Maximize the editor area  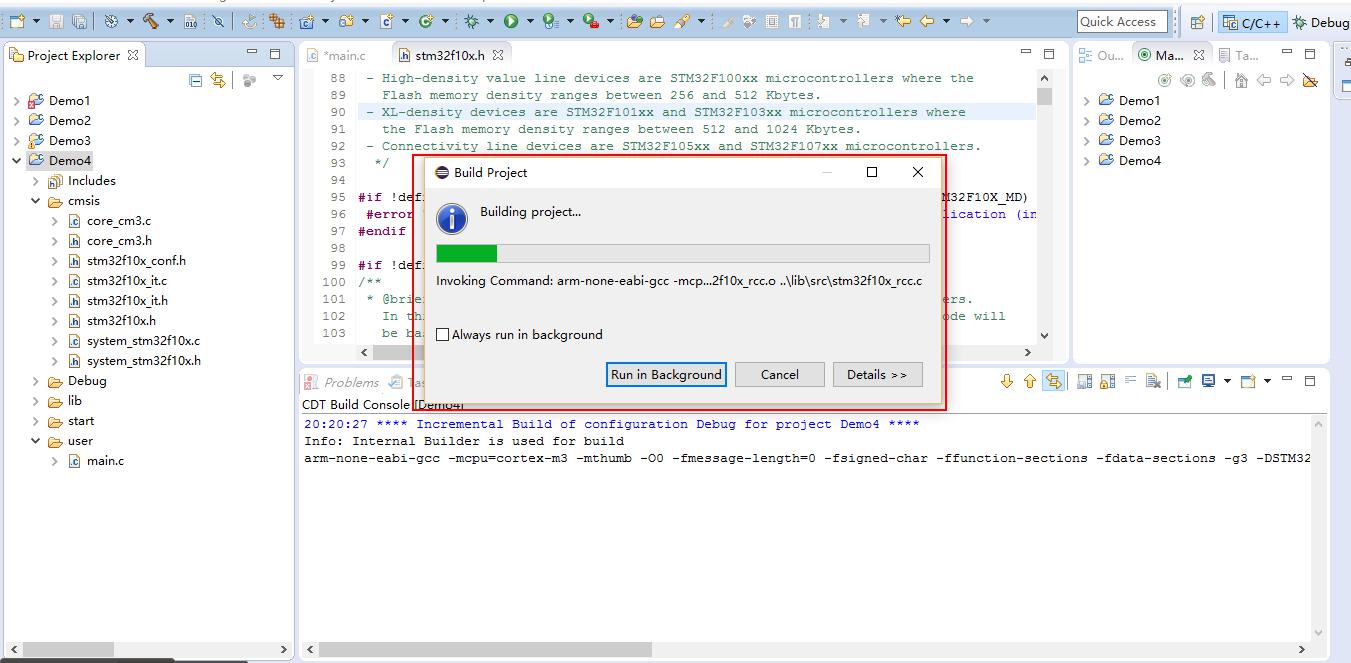tap(1049, 54)
